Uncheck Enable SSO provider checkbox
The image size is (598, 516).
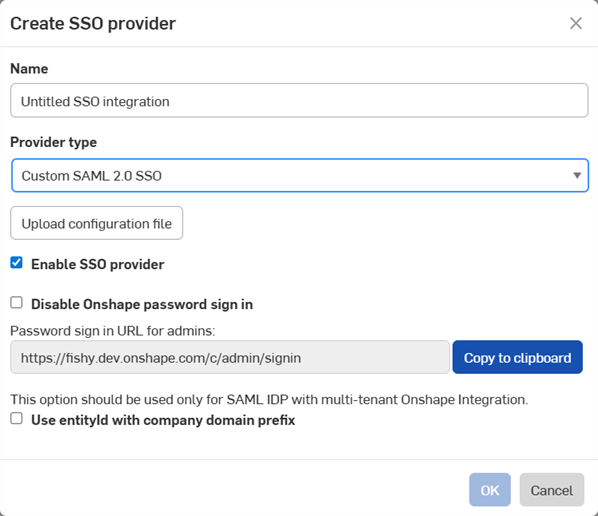click(x=16, y=263)
